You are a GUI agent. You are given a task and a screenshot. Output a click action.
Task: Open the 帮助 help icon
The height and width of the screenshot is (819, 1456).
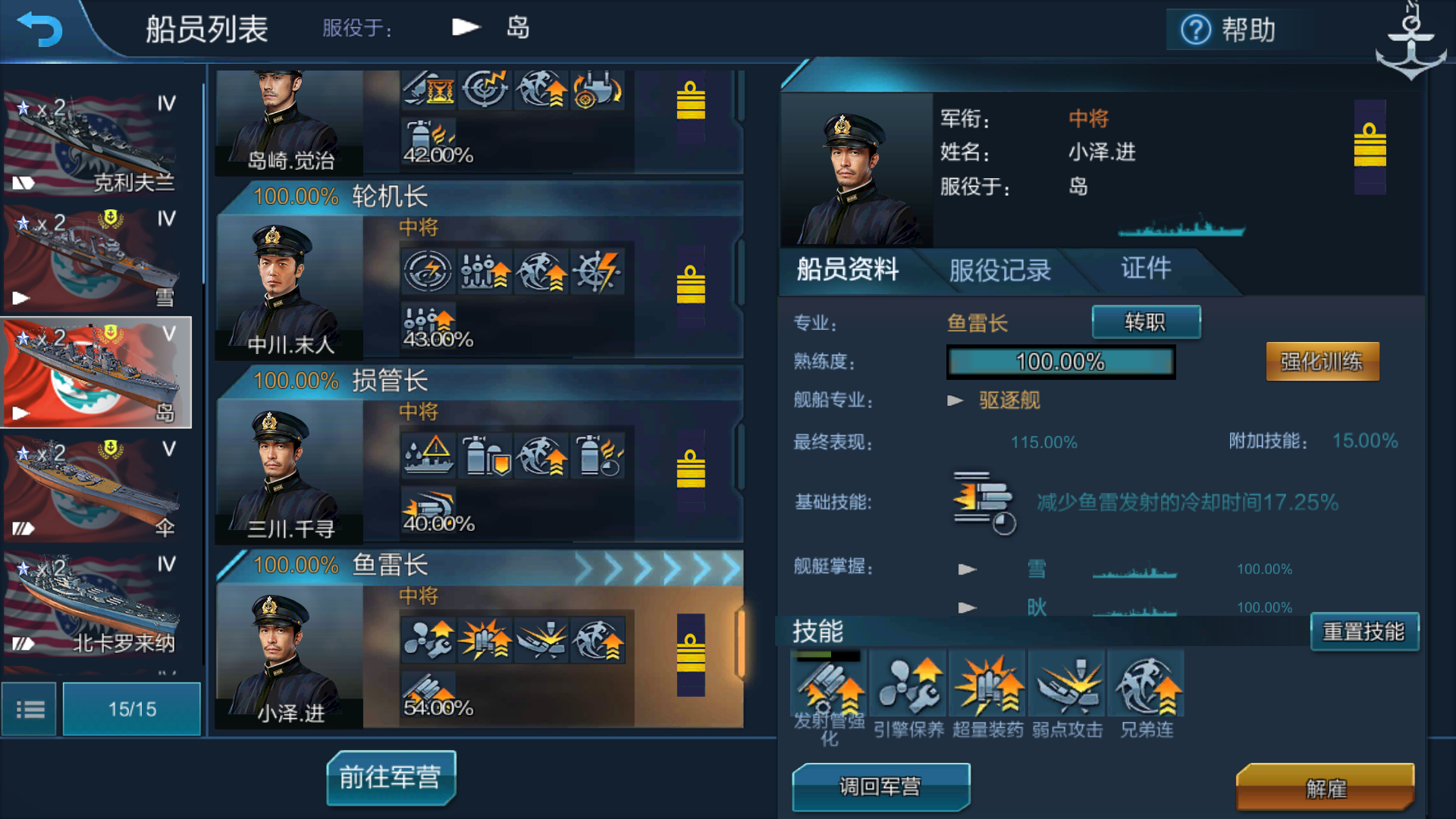(x=1196, y=30)
